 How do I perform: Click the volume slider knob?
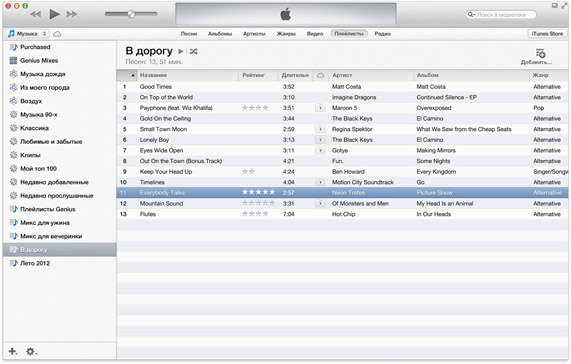131,14
